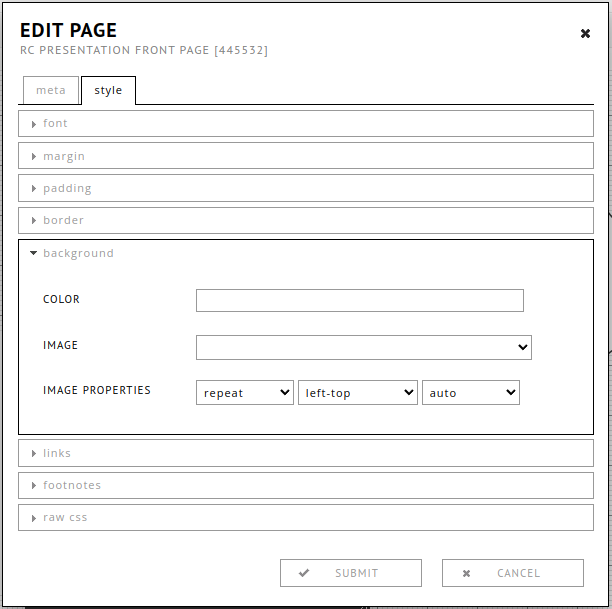Expand the font section

tap(56, 124)
